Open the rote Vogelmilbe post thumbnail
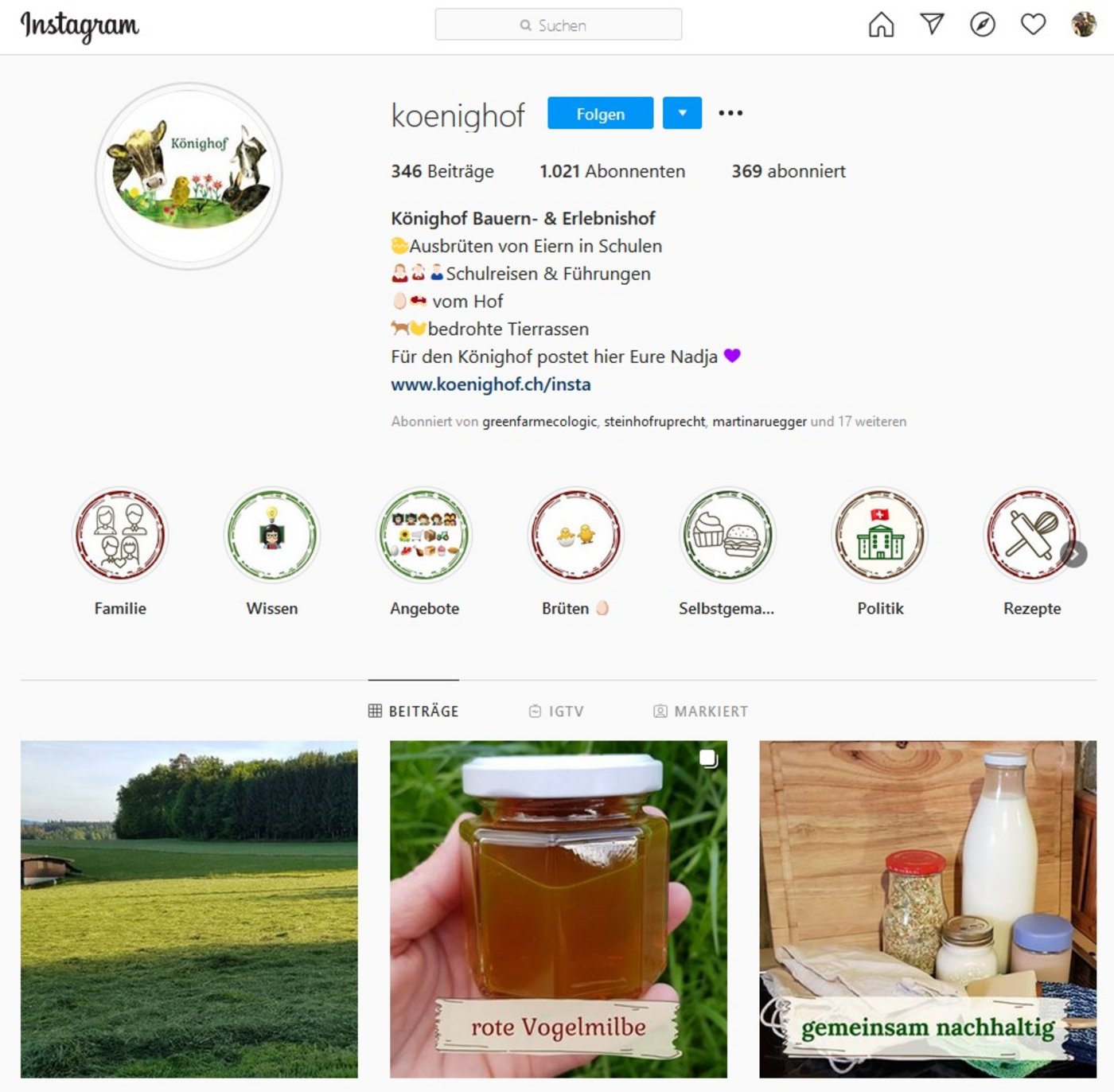Image resolution: width=1114 pixels, height=1092 pixels. (559, 909)
